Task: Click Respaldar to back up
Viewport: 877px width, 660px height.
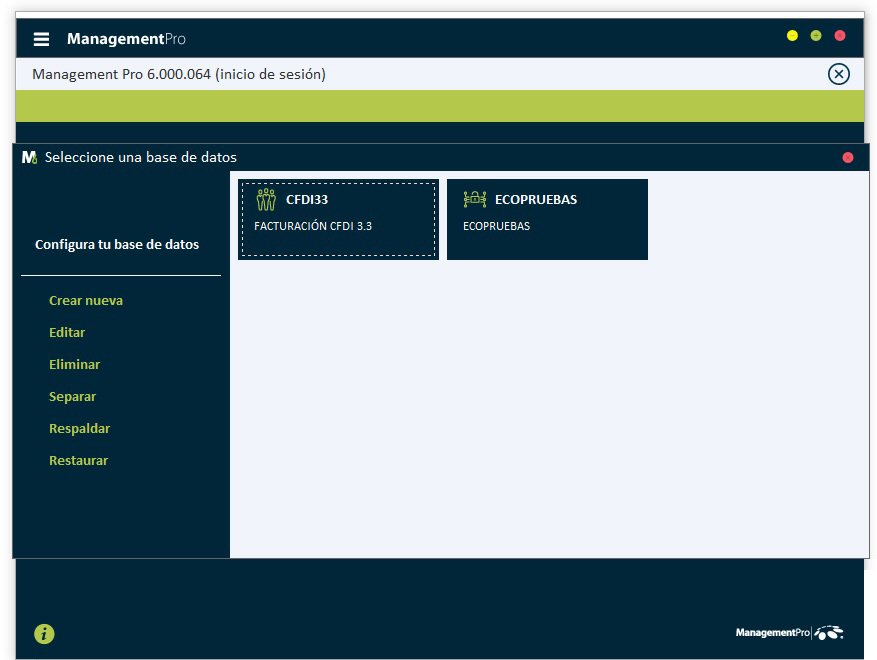Action: [79, 428]
